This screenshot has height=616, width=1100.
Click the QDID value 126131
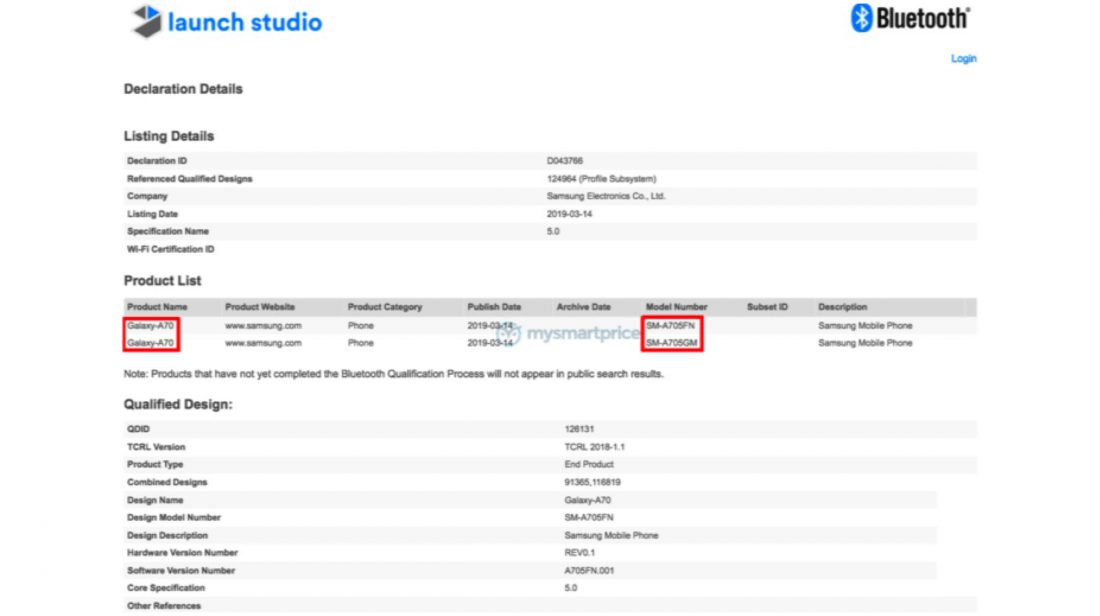pos(578,429)
